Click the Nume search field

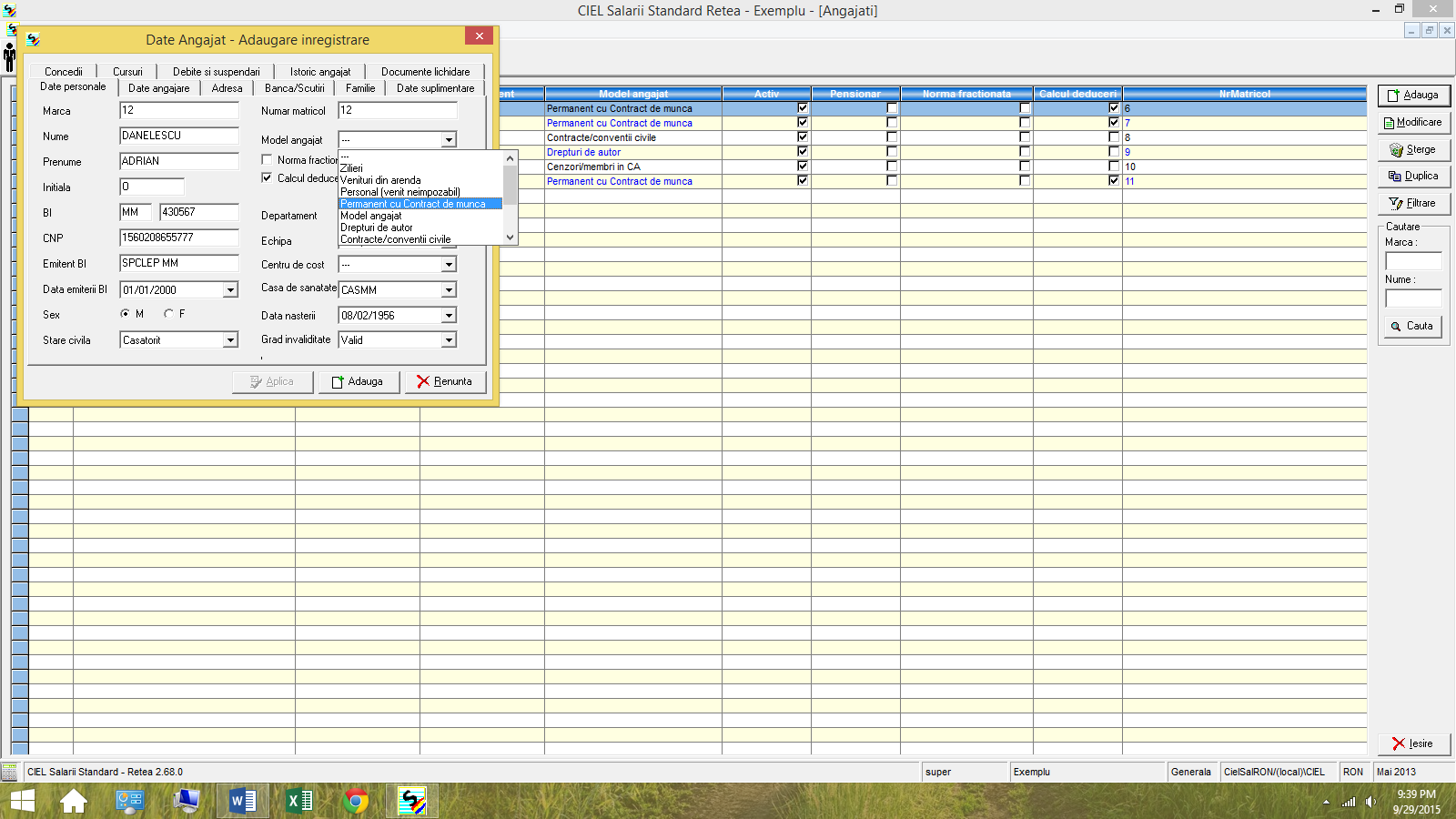1413,298
